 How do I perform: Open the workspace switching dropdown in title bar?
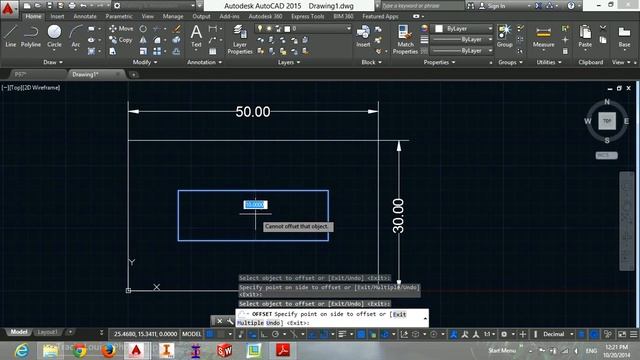point(193,6)
